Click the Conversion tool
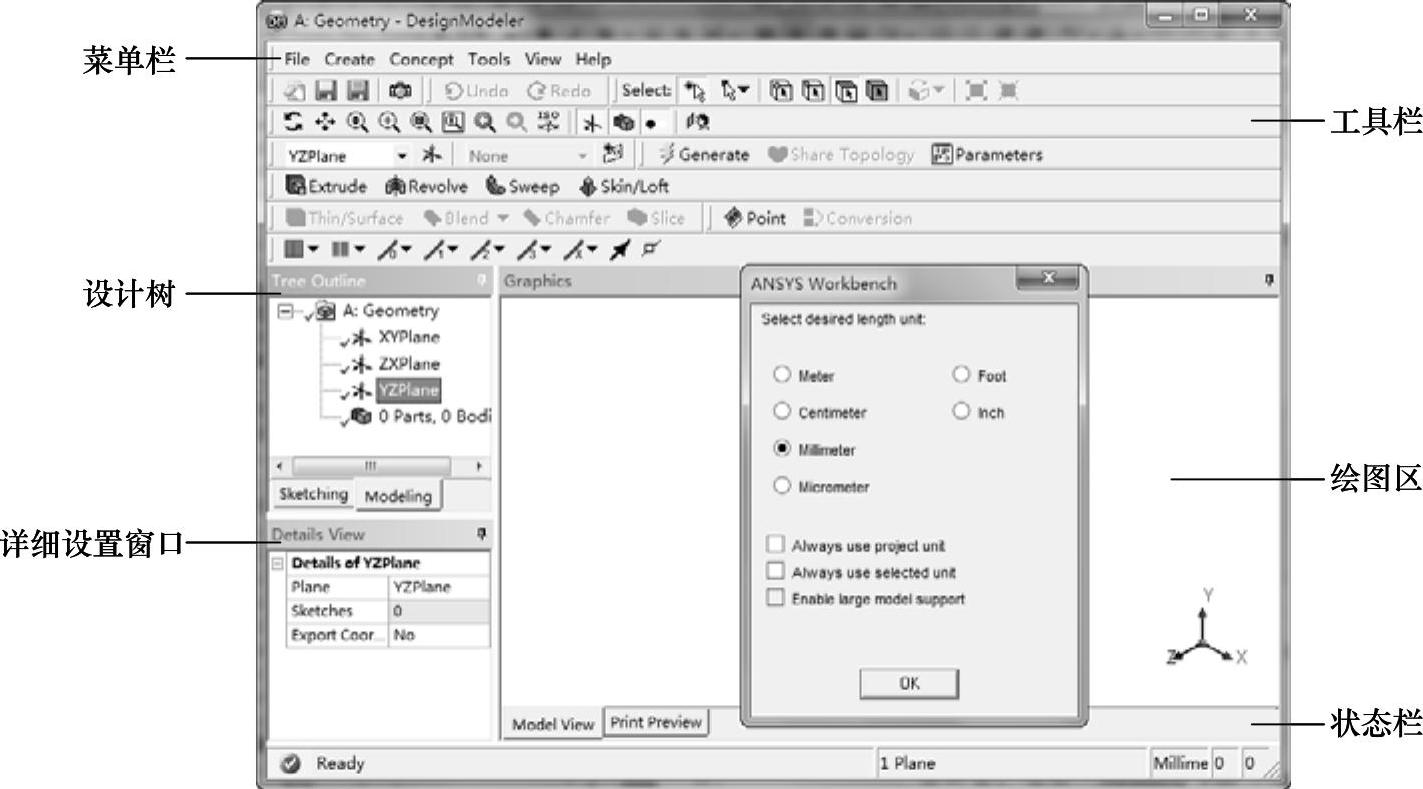This screenshot has width=1423, height=789. 858,218
